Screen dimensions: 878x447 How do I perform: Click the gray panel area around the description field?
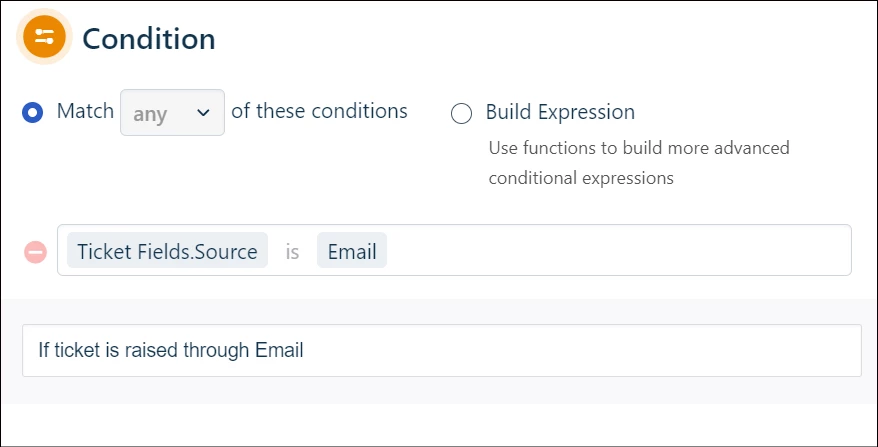pyautogui.click(x=439, y=390)
